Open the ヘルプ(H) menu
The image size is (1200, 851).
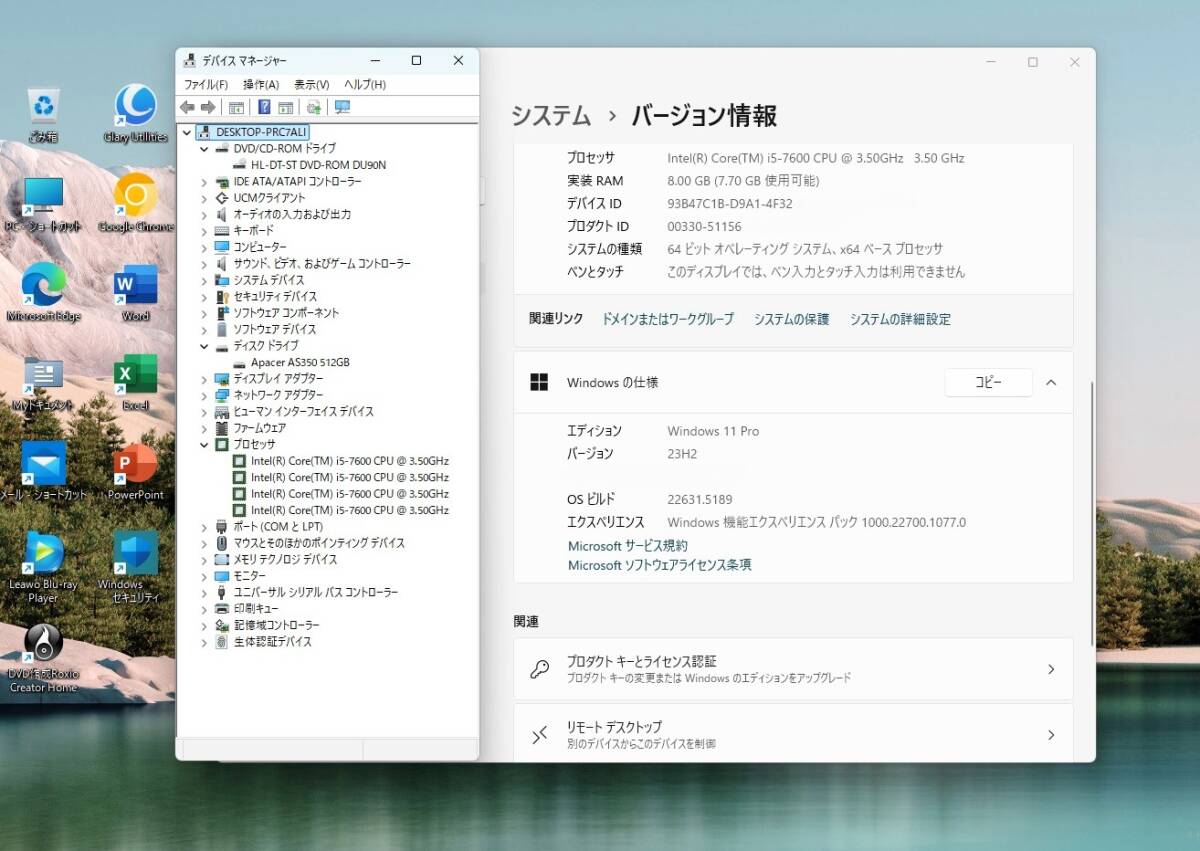[x=365, y=85]
